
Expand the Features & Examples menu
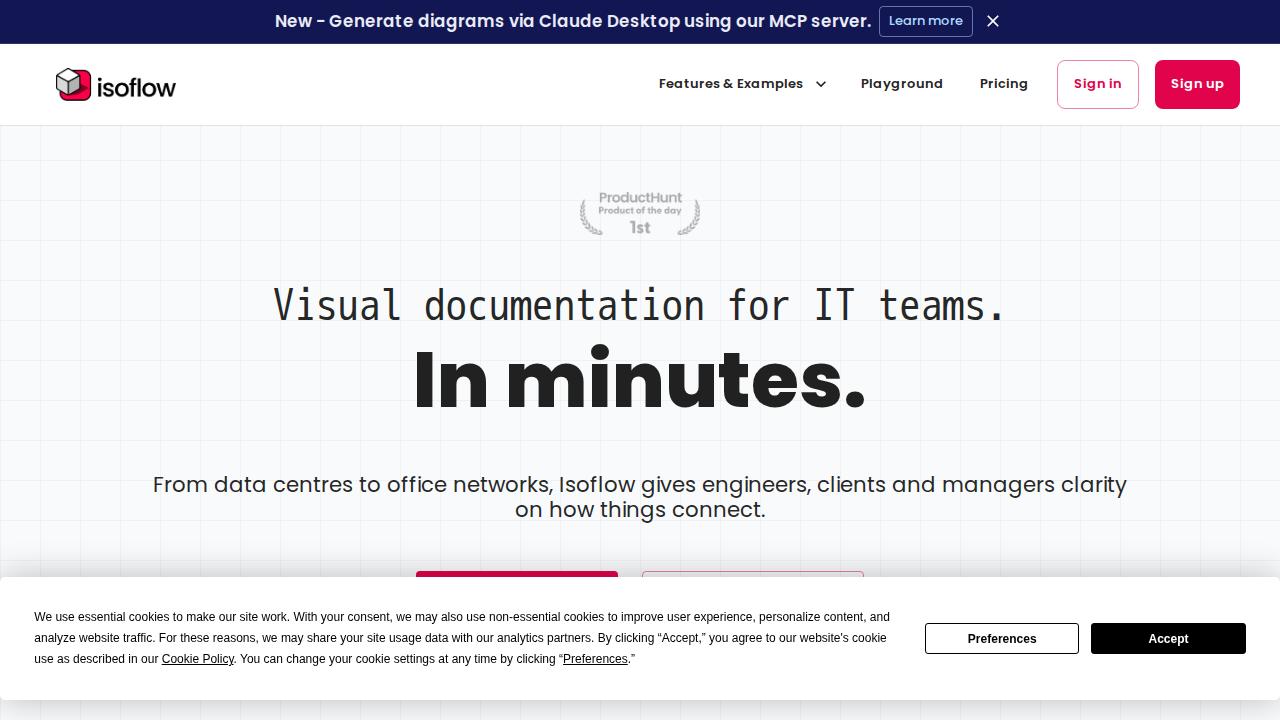(x=742, y=84)
